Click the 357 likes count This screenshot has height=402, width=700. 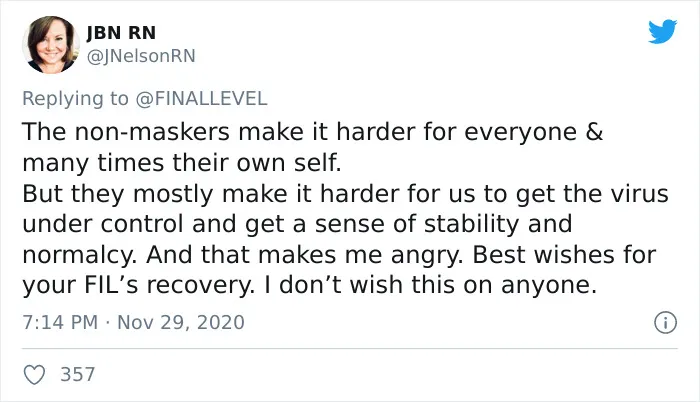tap(78, 374)
